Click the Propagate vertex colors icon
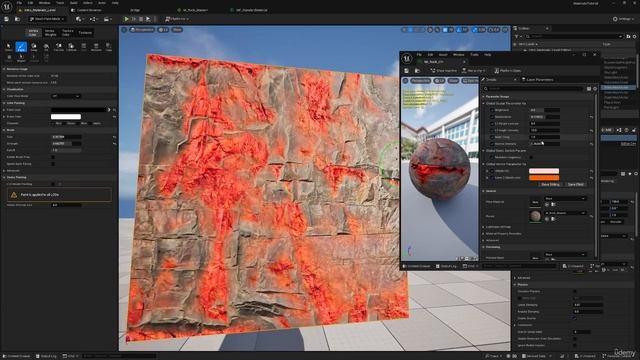 pyautogui.click(x=59, y=47)
